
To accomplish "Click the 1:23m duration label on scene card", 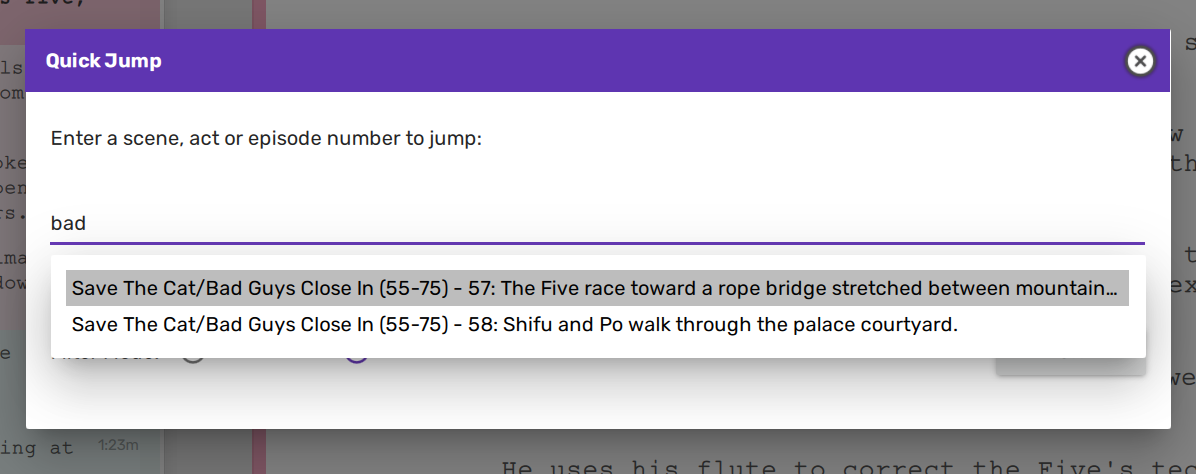I will coord(118,444).
